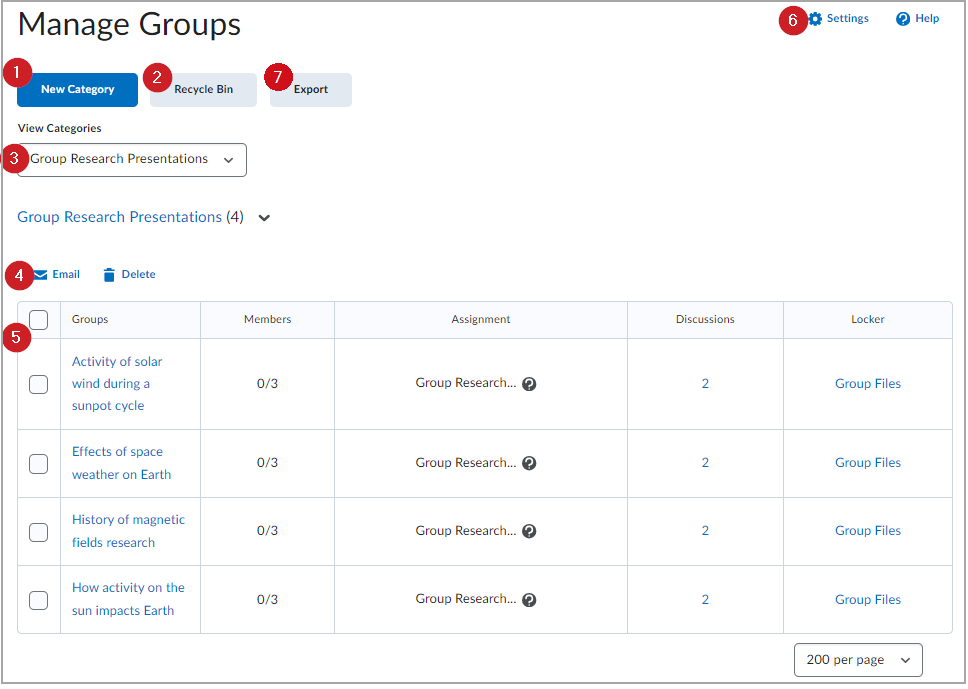Click Group Research... assignment in How activity on sun row
968x689 pixels.
465,599
